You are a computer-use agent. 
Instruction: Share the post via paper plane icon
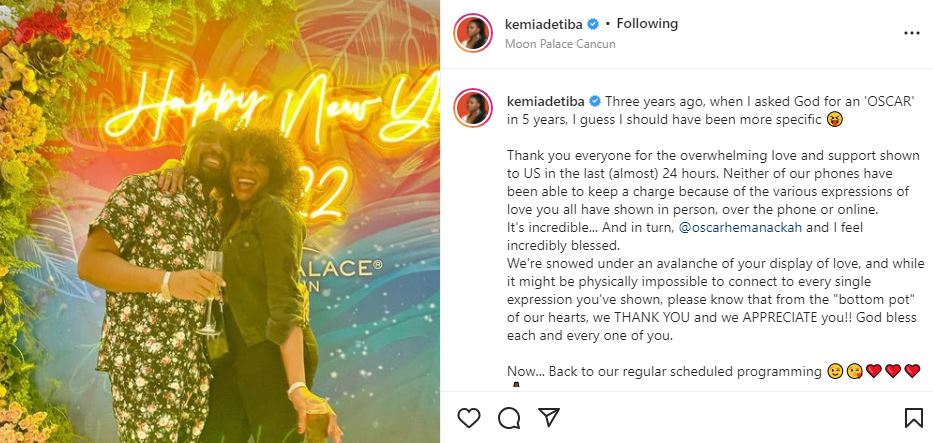(x=549, y=417)
